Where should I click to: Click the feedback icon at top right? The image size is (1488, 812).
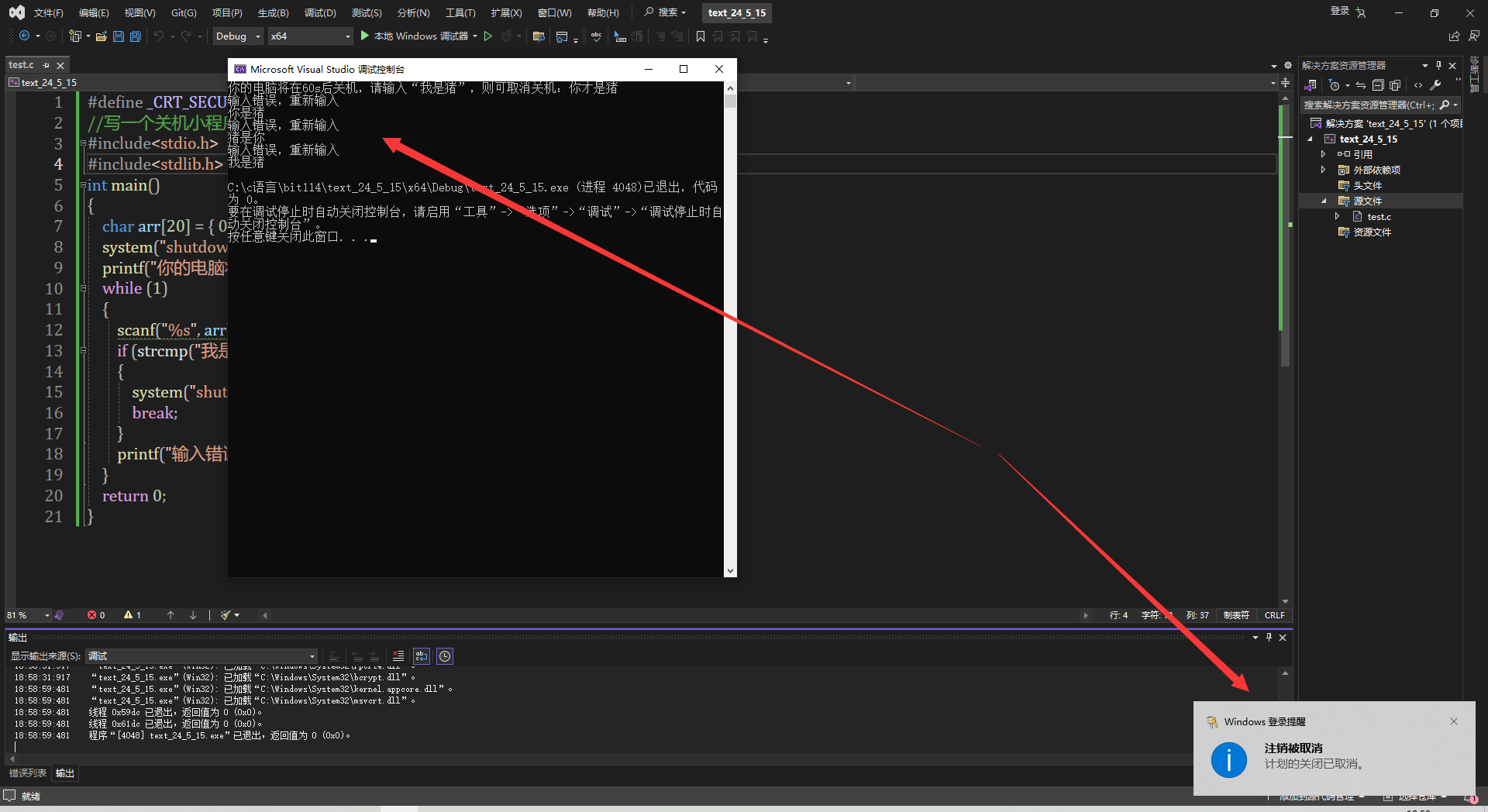tap(1474, 36)
